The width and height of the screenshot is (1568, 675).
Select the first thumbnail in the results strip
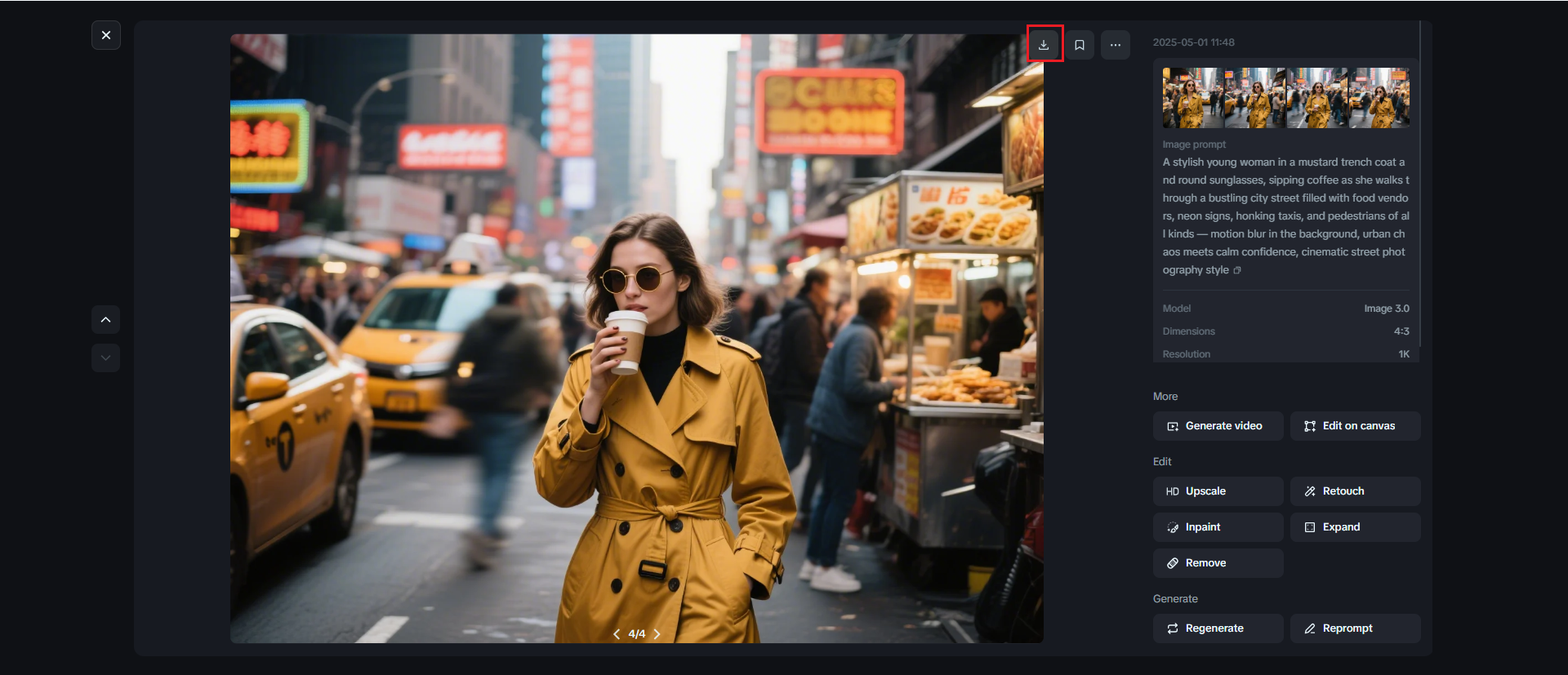1193,98
